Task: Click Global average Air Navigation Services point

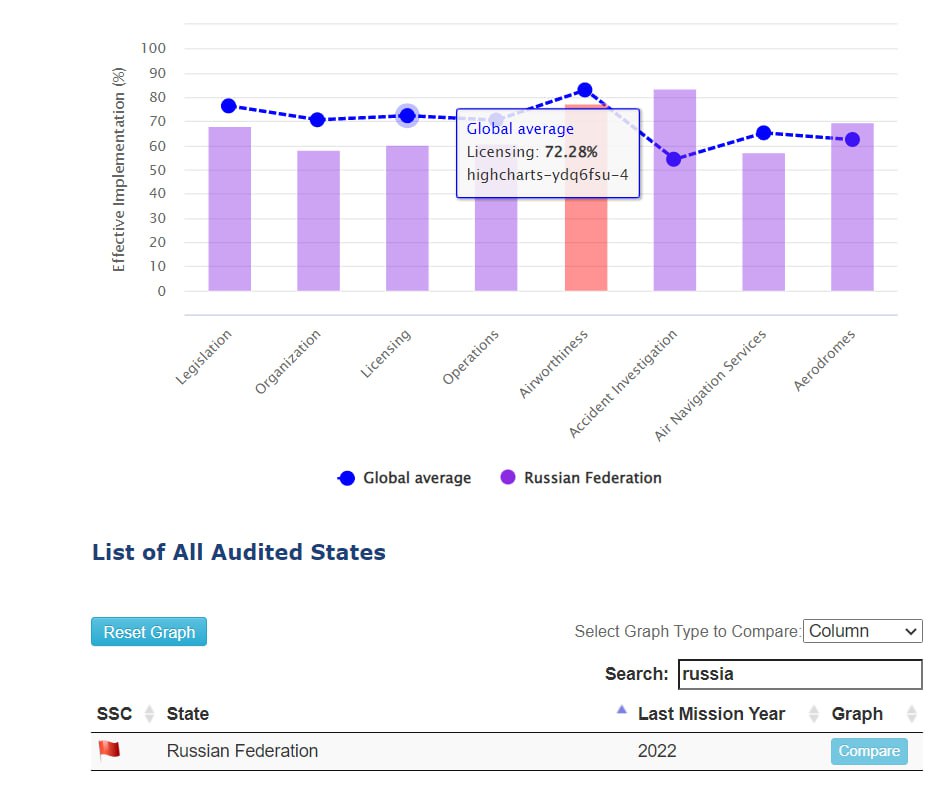Action: click(x=763, y=133)
